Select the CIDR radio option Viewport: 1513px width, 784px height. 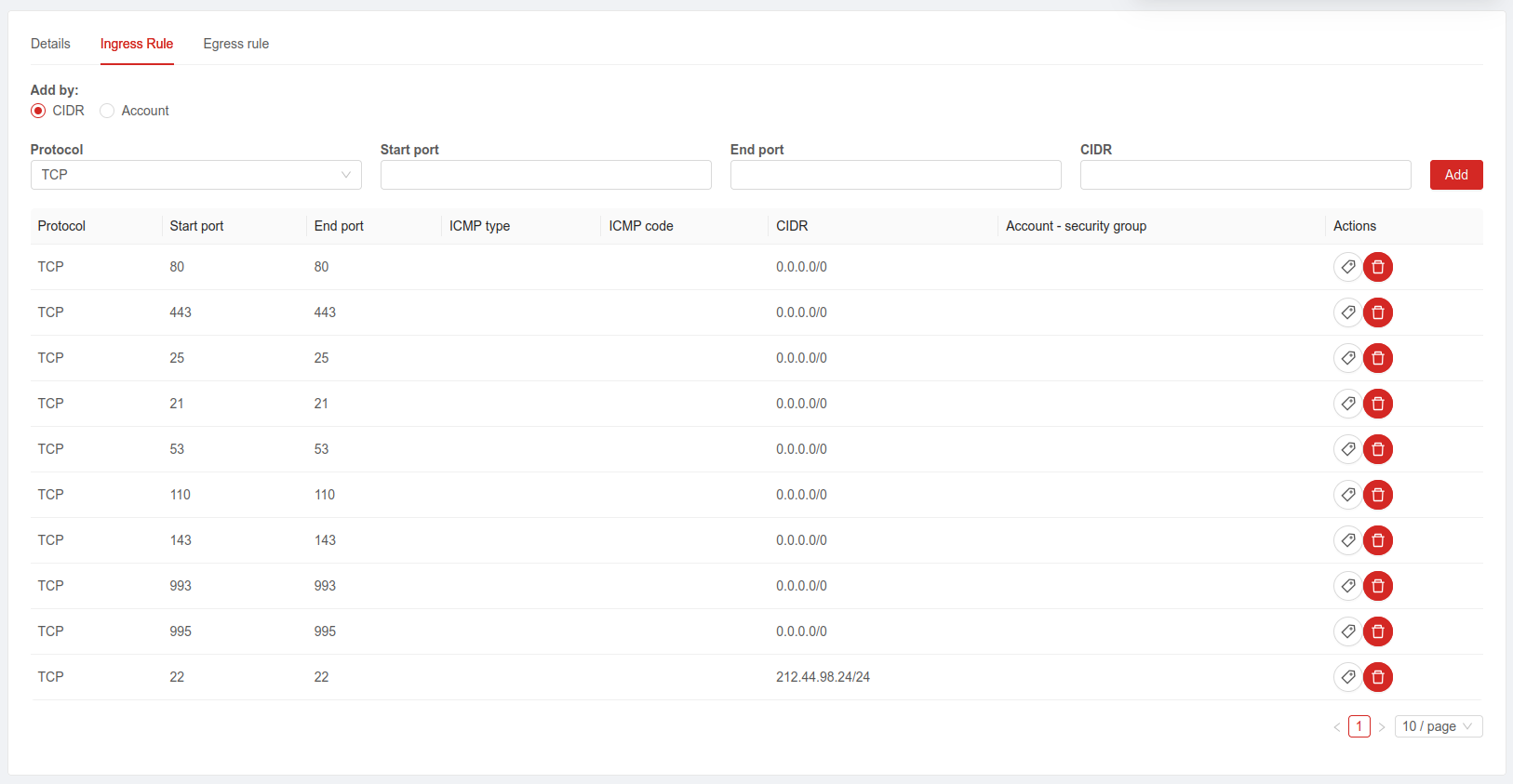(39, 111)
